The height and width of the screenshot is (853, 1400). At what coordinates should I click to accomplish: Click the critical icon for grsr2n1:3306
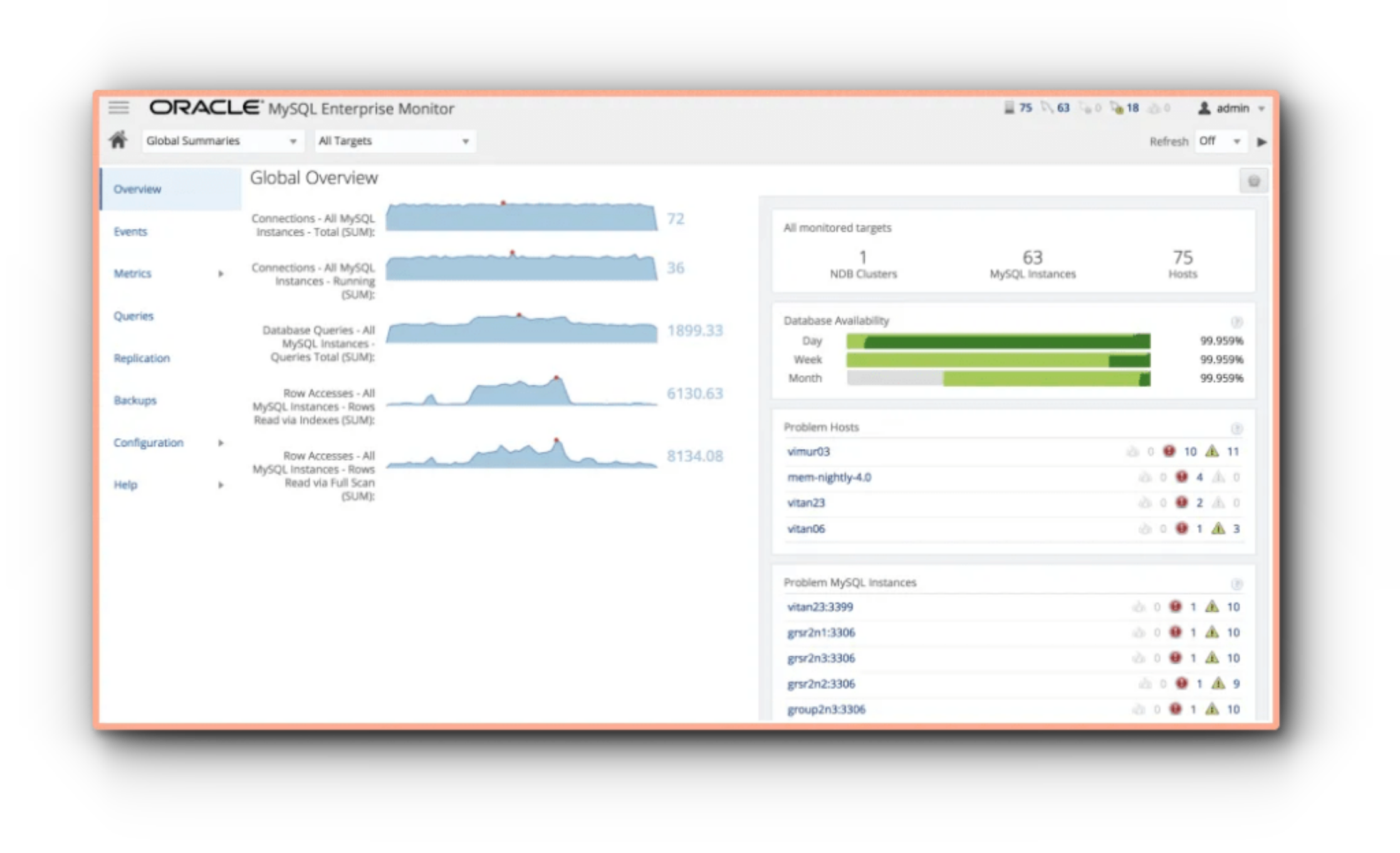pos(1175,632)
